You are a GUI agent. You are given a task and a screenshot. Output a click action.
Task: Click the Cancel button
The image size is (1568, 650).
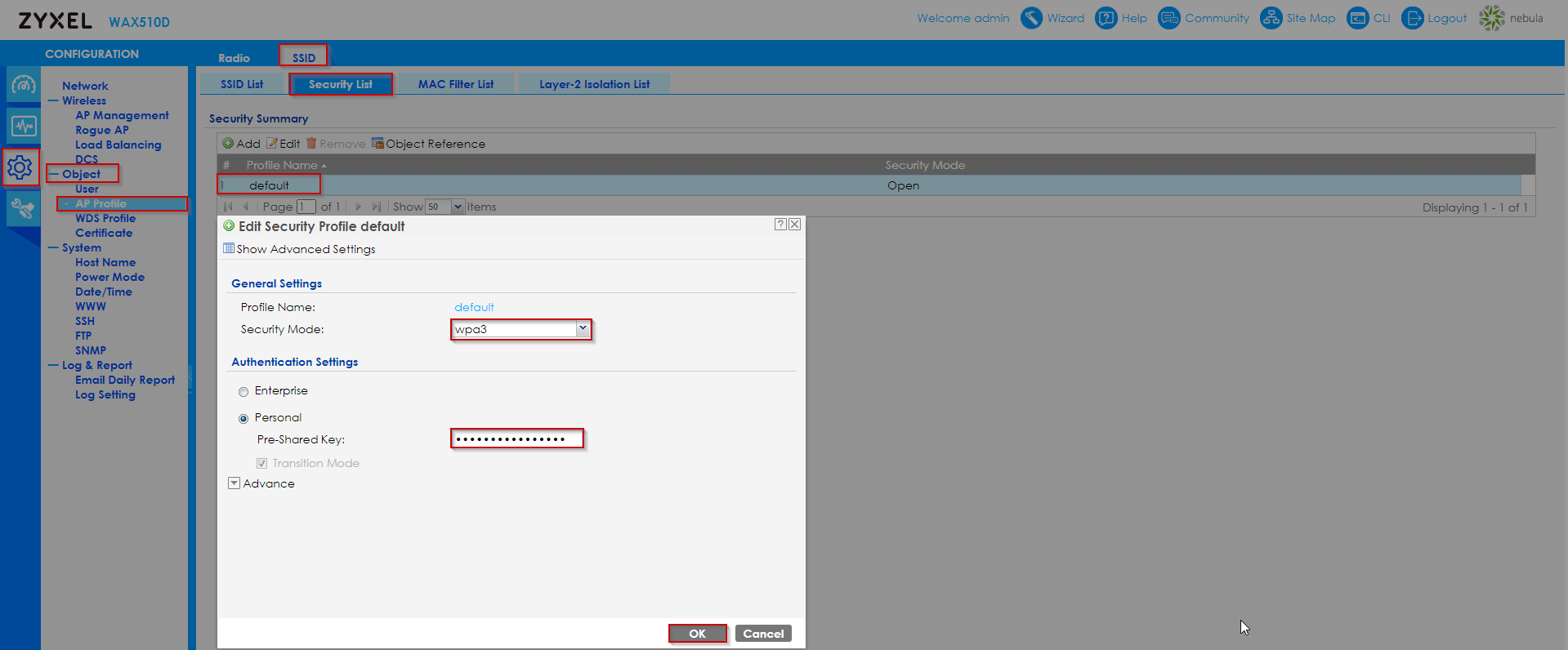tap(763, 634)
